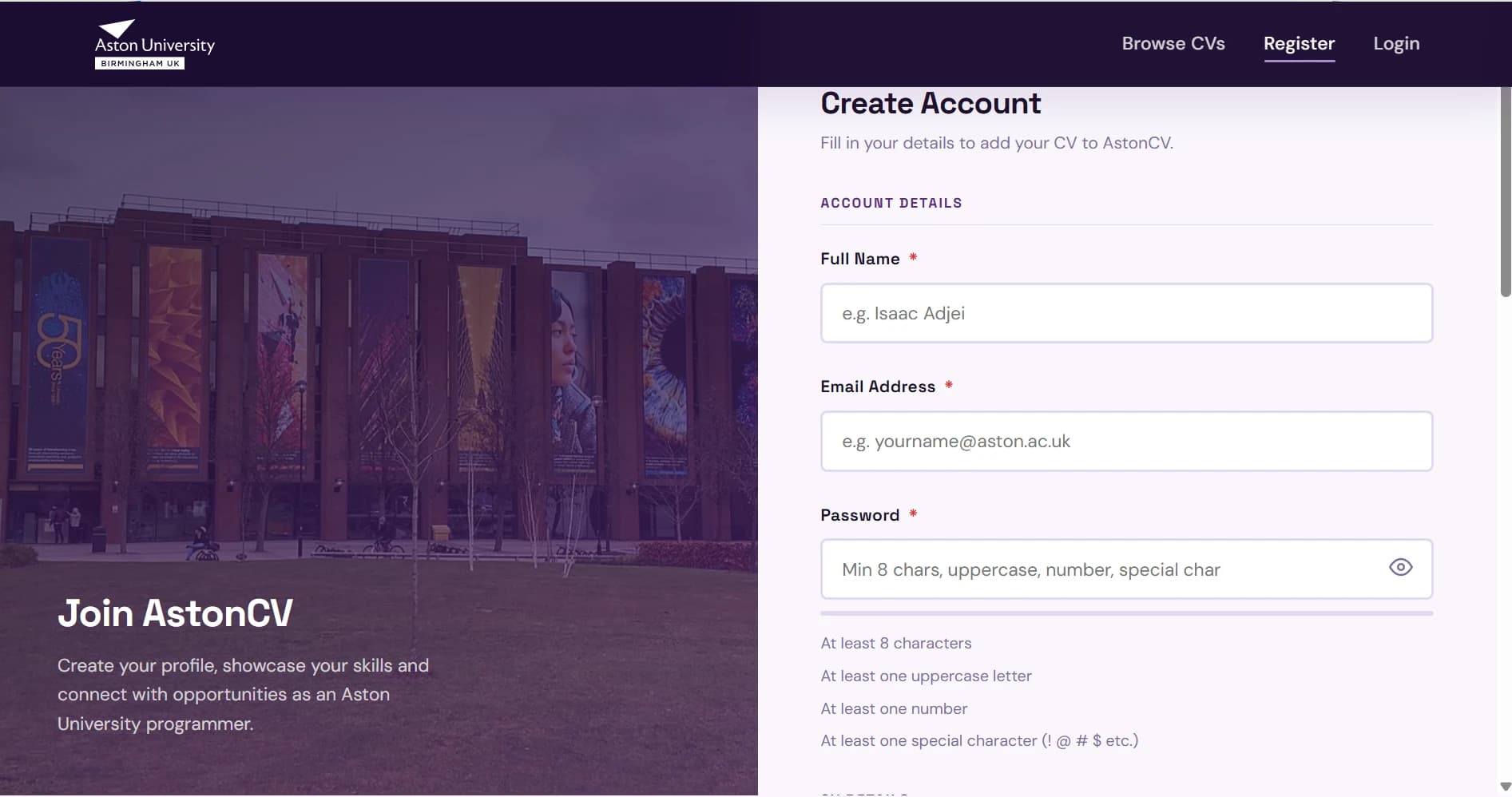Select the Register nav item
The image size is (1512, 797).
(1299, 44)
